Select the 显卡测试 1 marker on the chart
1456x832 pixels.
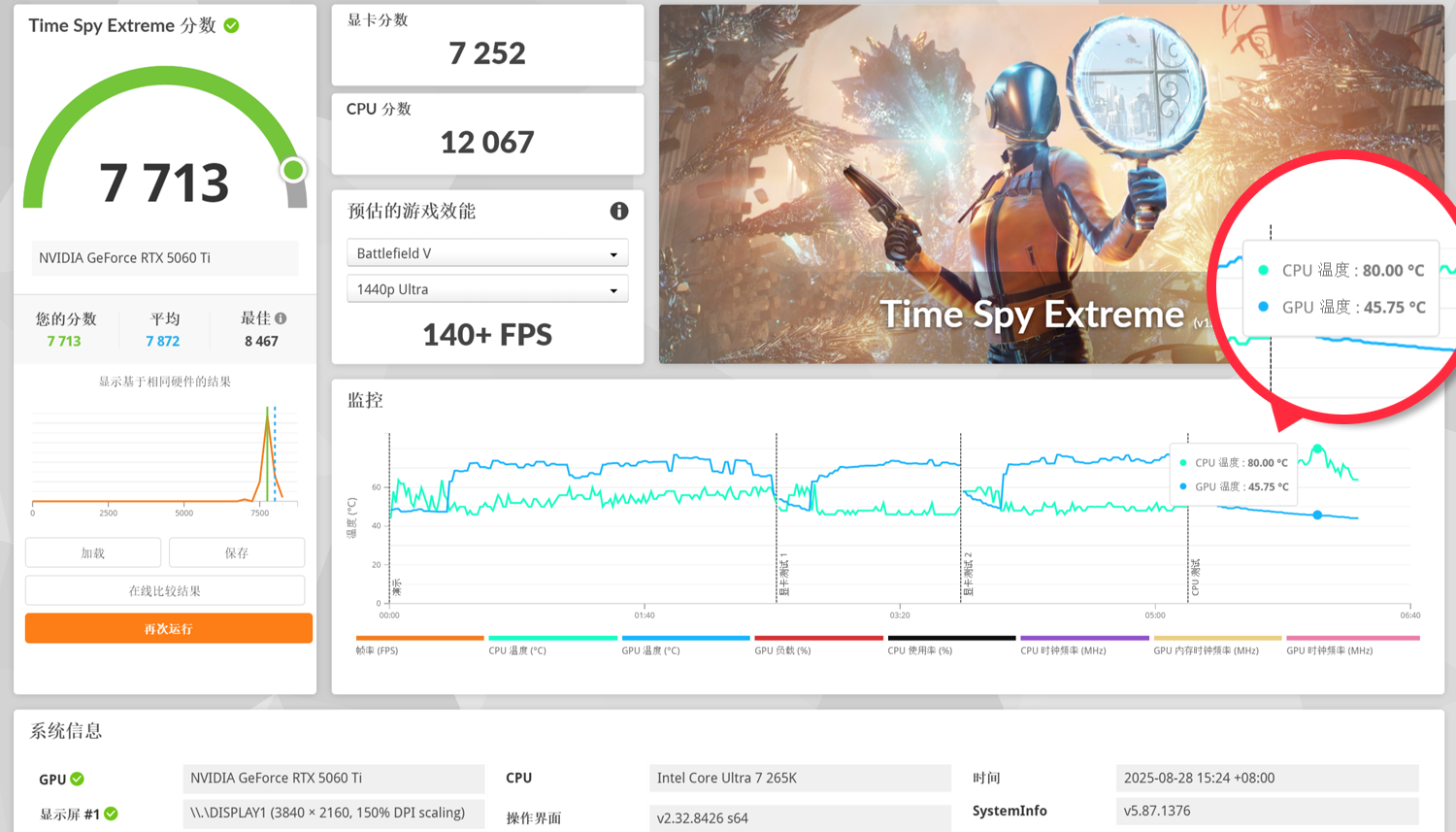[x=784, y=575]
